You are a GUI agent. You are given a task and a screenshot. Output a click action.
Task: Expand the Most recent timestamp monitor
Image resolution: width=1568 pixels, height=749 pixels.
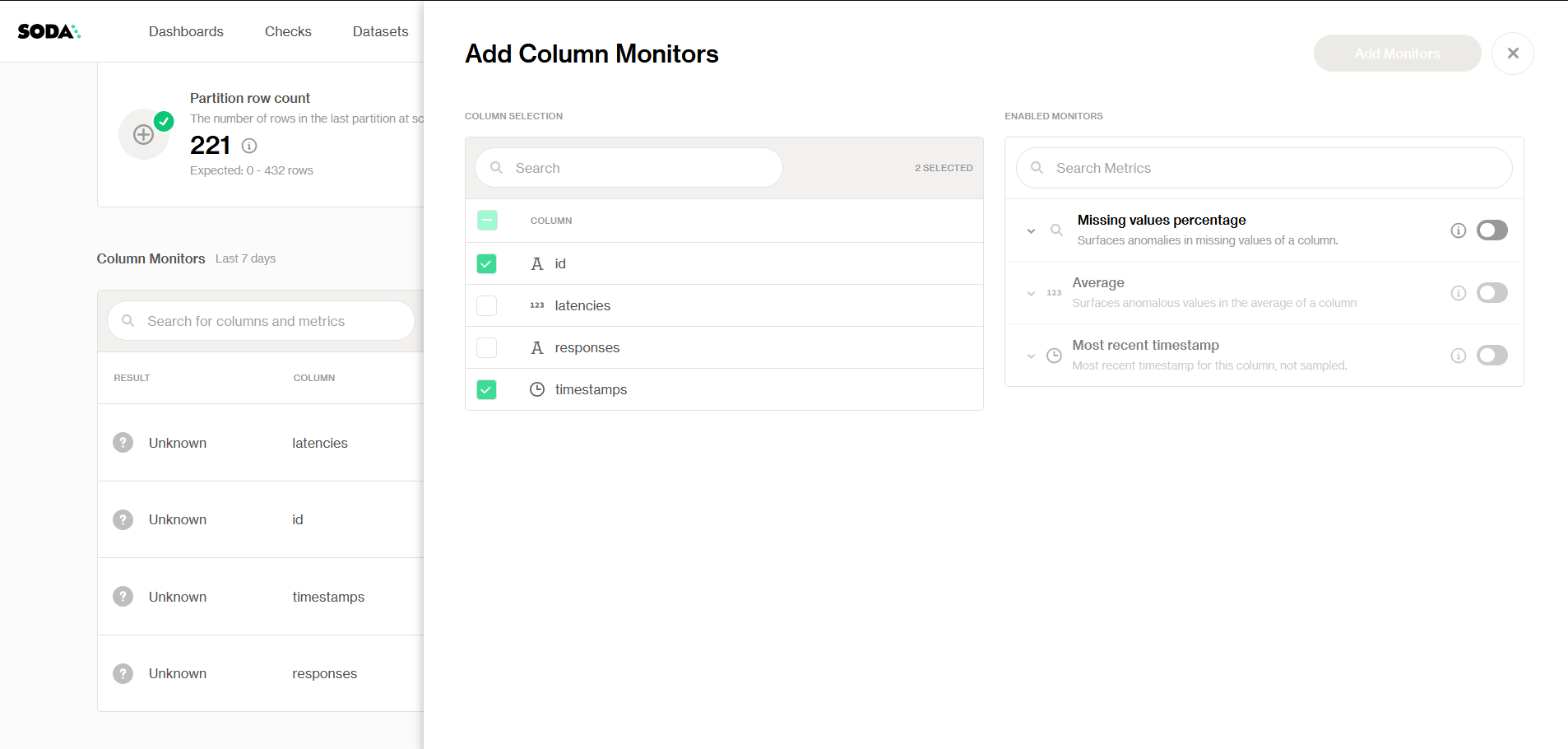point(1031,356)
